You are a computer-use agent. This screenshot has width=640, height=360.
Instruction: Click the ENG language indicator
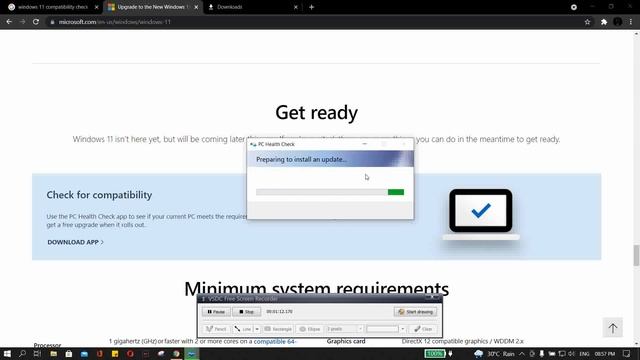pyautogui.click(x=584, y=353)
